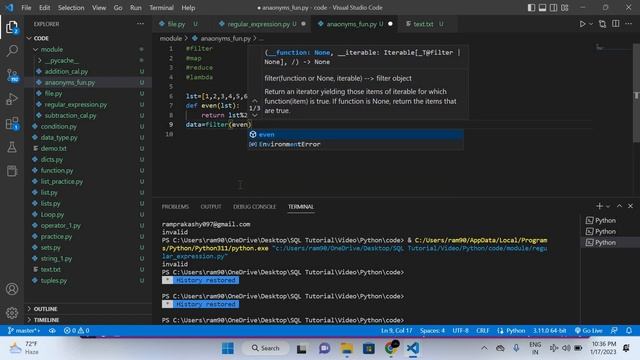
Task: Show the Debug Console tab
Action: [254, 207]
